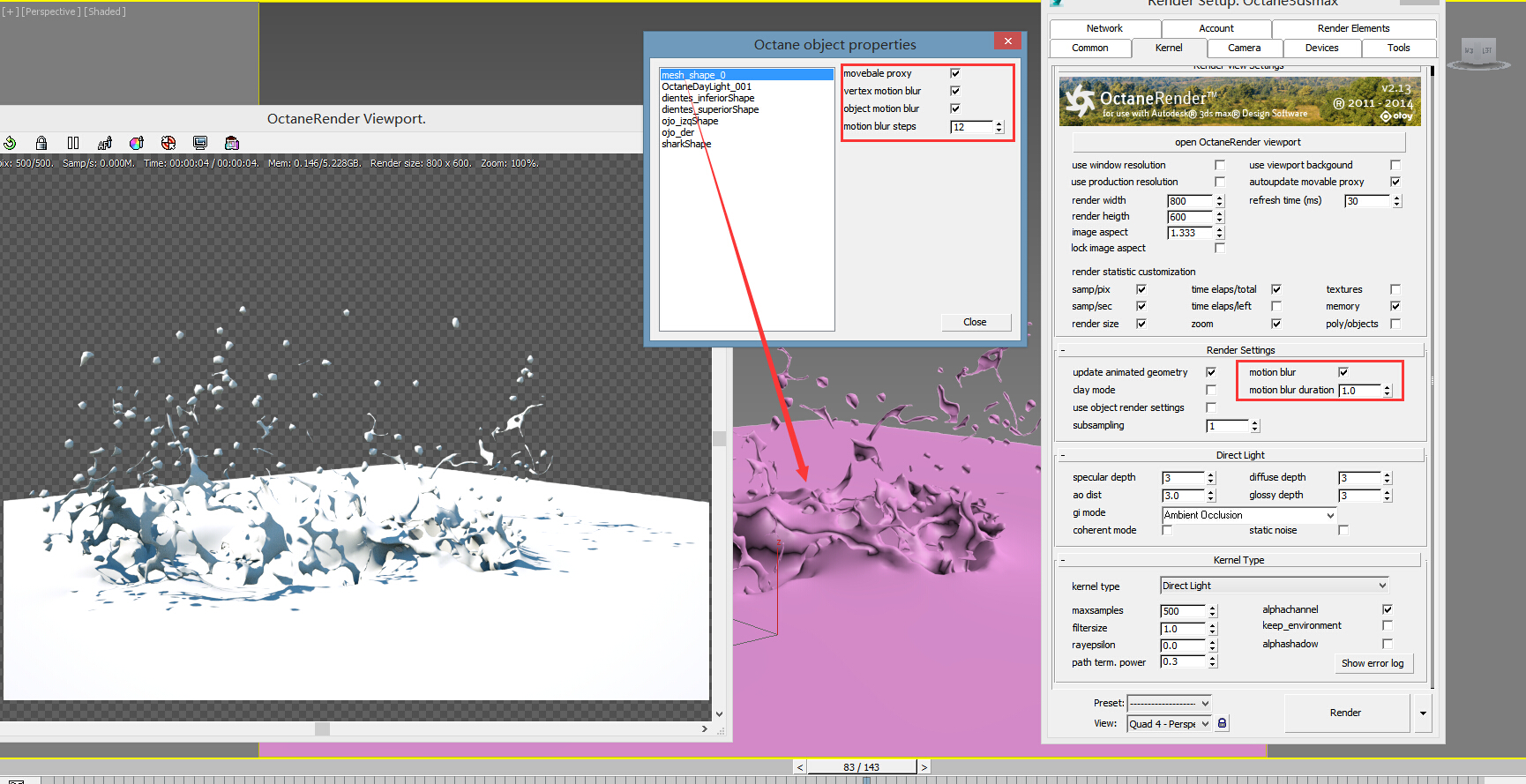Image resolution: width=1526 pixels, height=784 pixels.
Task: Toggle vertex motion blur checkbox
Action: [x=954, y=91]
